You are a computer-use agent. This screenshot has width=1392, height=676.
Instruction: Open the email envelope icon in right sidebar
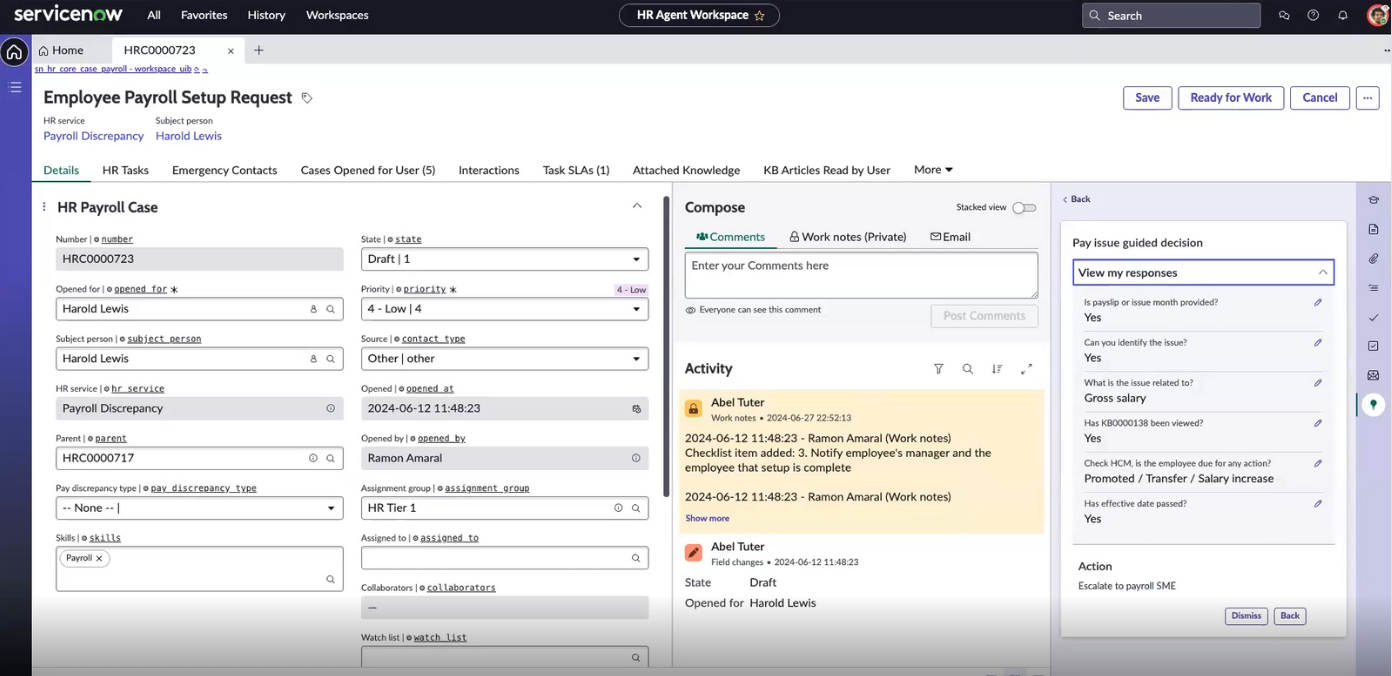coord(1374,375)
